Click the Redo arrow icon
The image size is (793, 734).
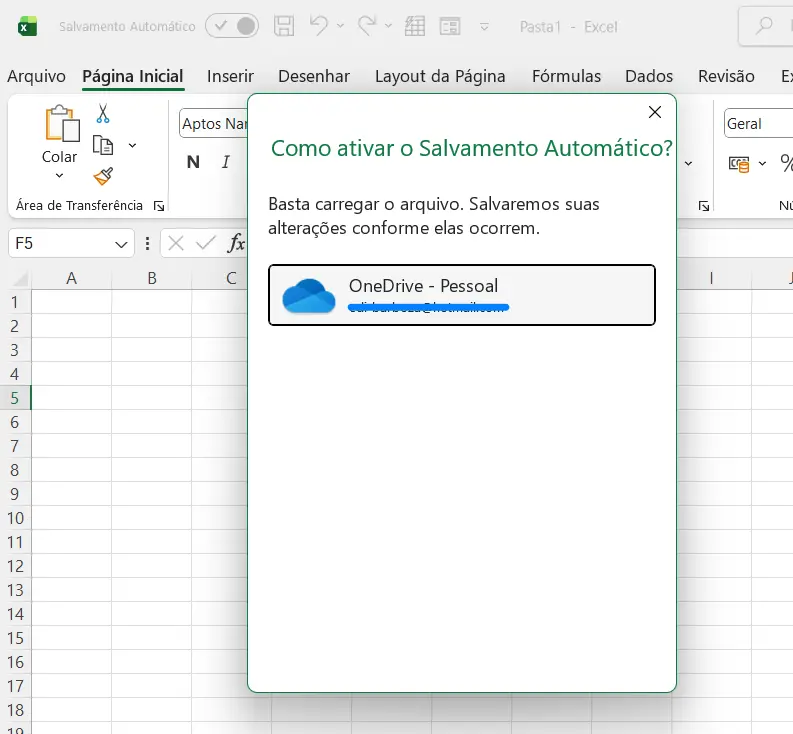click(367, 25)
